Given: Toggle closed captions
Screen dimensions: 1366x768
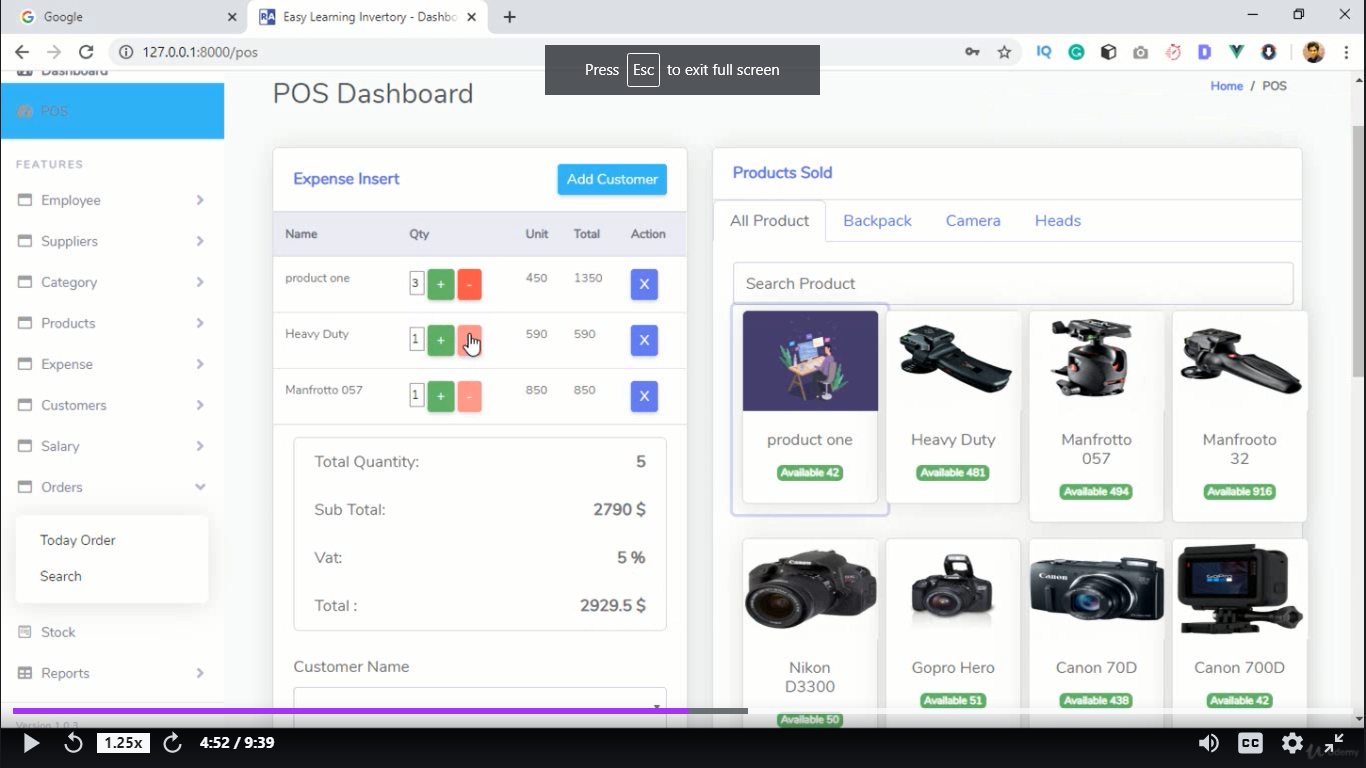Looking at the screenshot, I should (x=1250, y=743).
